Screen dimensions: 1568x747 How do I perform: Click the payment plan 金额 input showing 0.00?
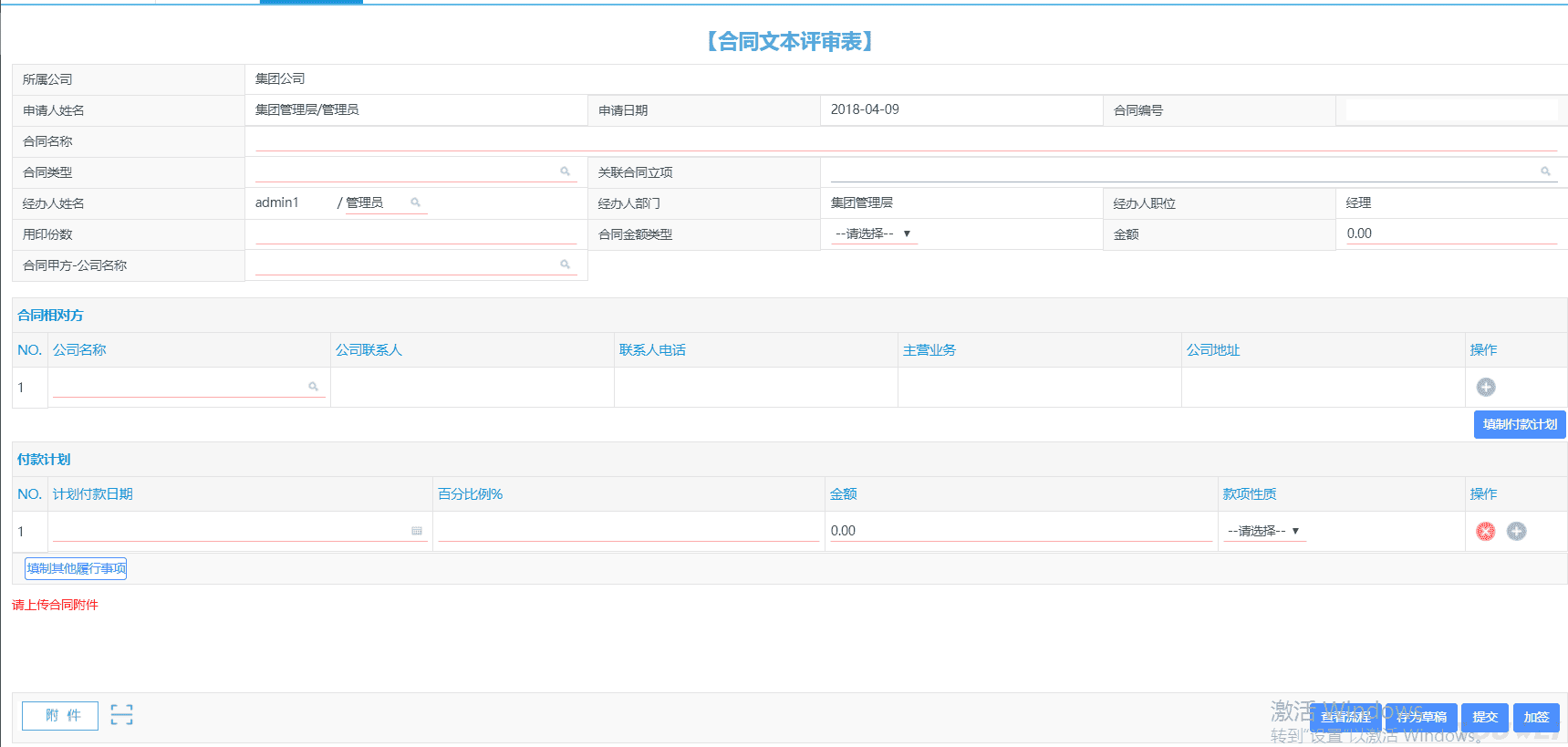pyautogui.click(x=1021, y=531)
